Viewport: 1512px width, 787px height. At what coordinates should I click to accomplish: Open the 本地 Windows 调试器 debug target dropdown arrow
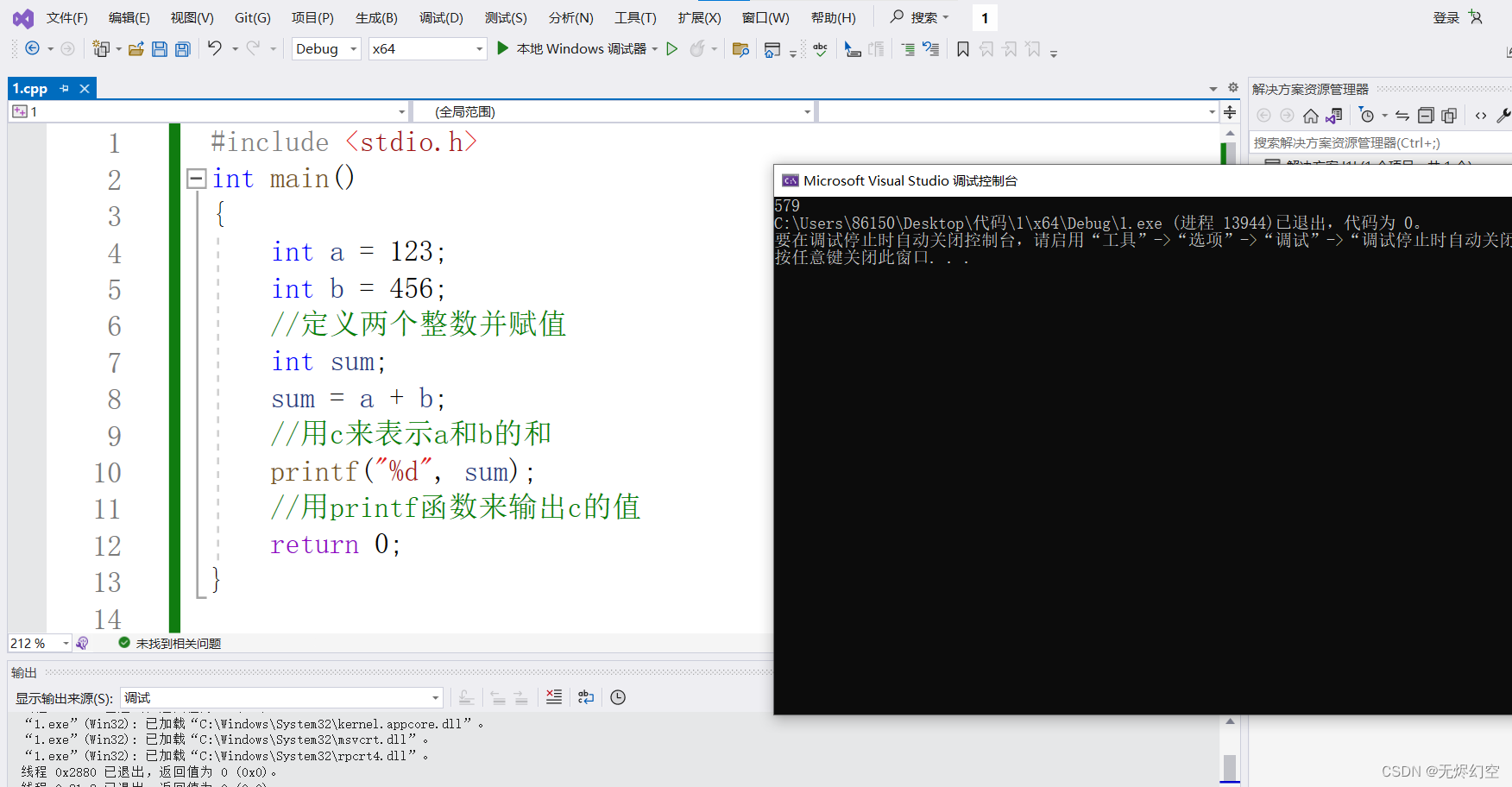655,49
